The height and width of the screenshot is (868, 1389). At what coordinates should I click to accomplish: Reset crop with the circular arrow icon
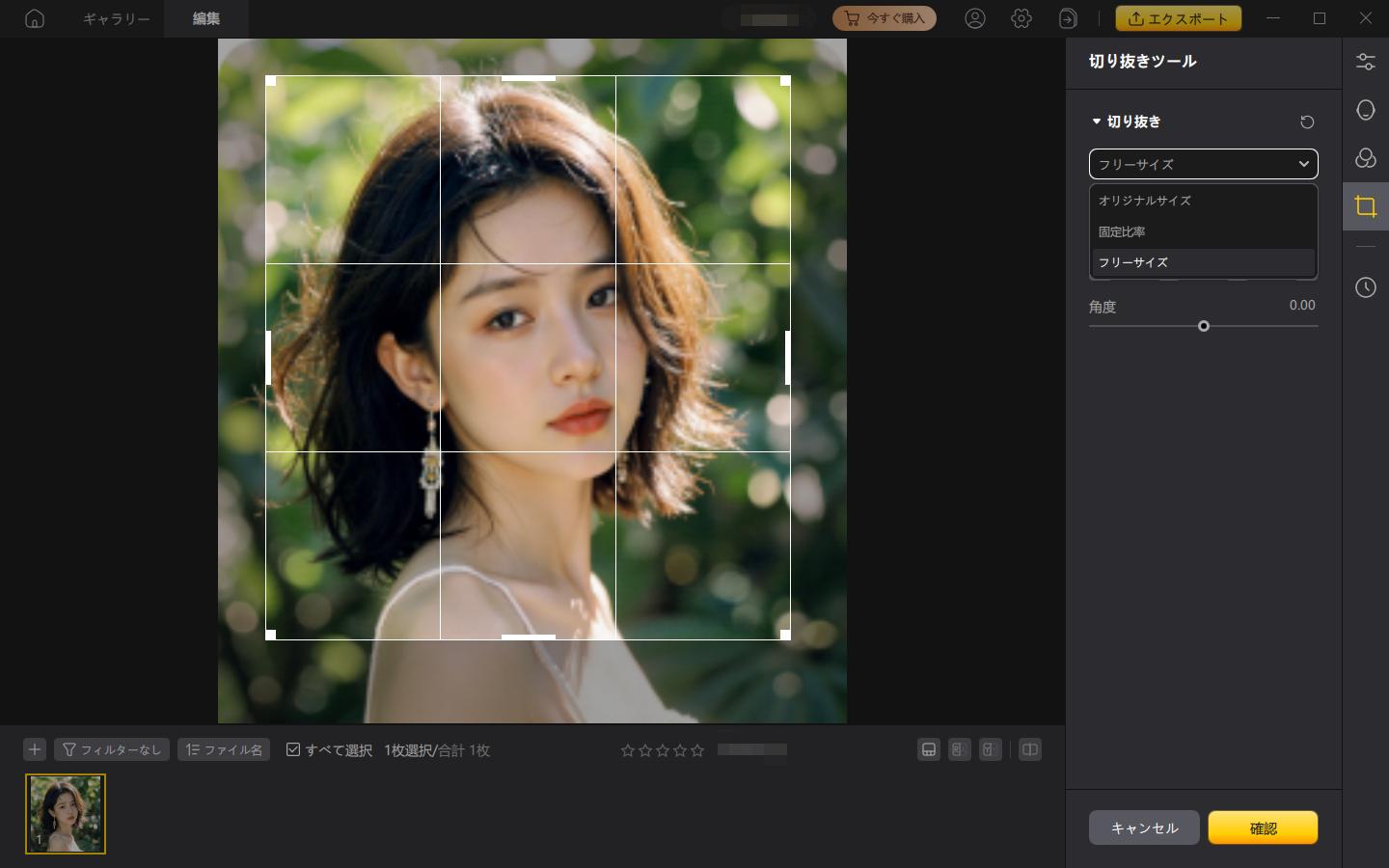click(1307, 122)
